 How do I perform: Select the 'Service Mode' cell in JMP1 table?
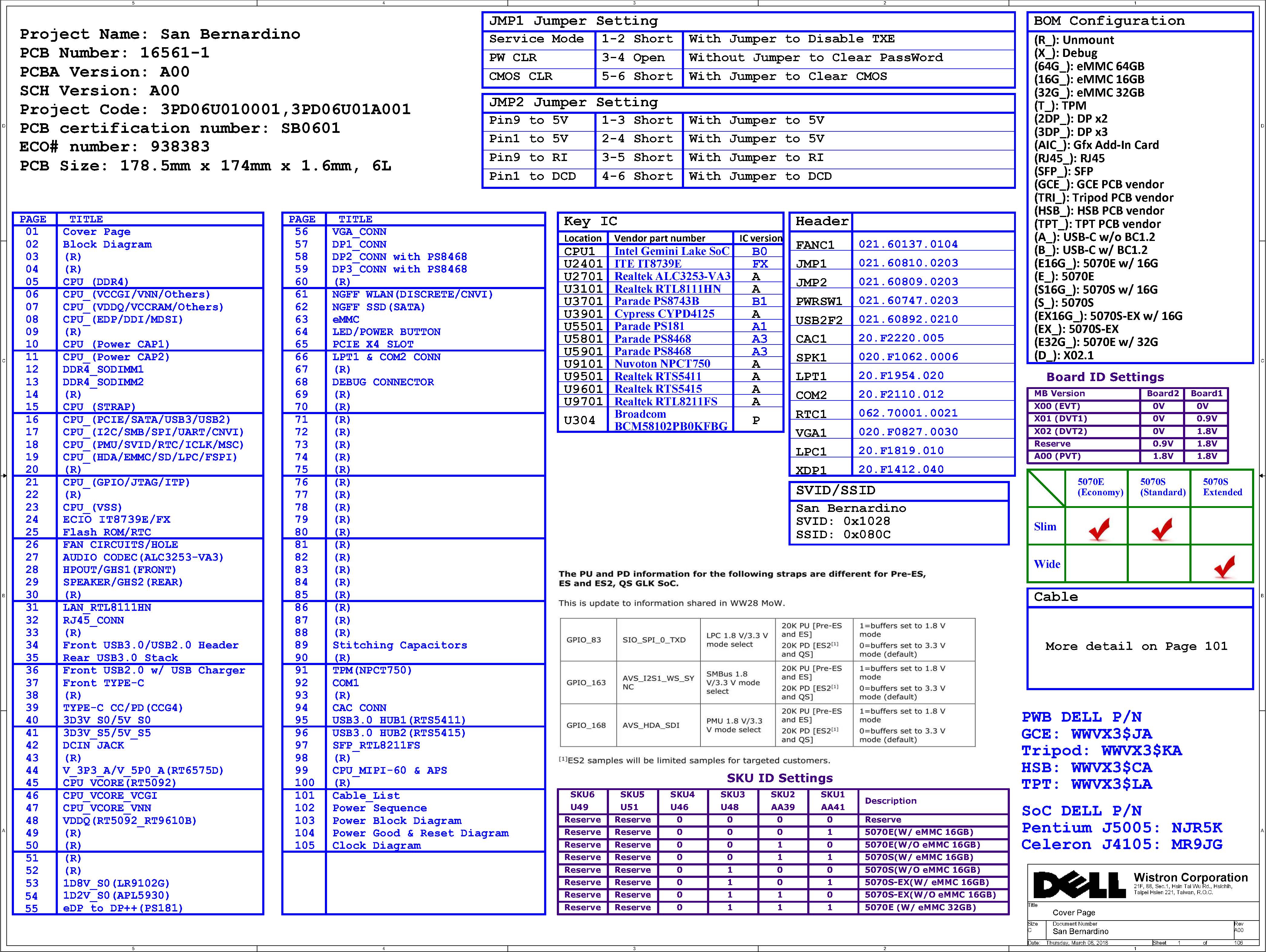click(x=536, y=39)
